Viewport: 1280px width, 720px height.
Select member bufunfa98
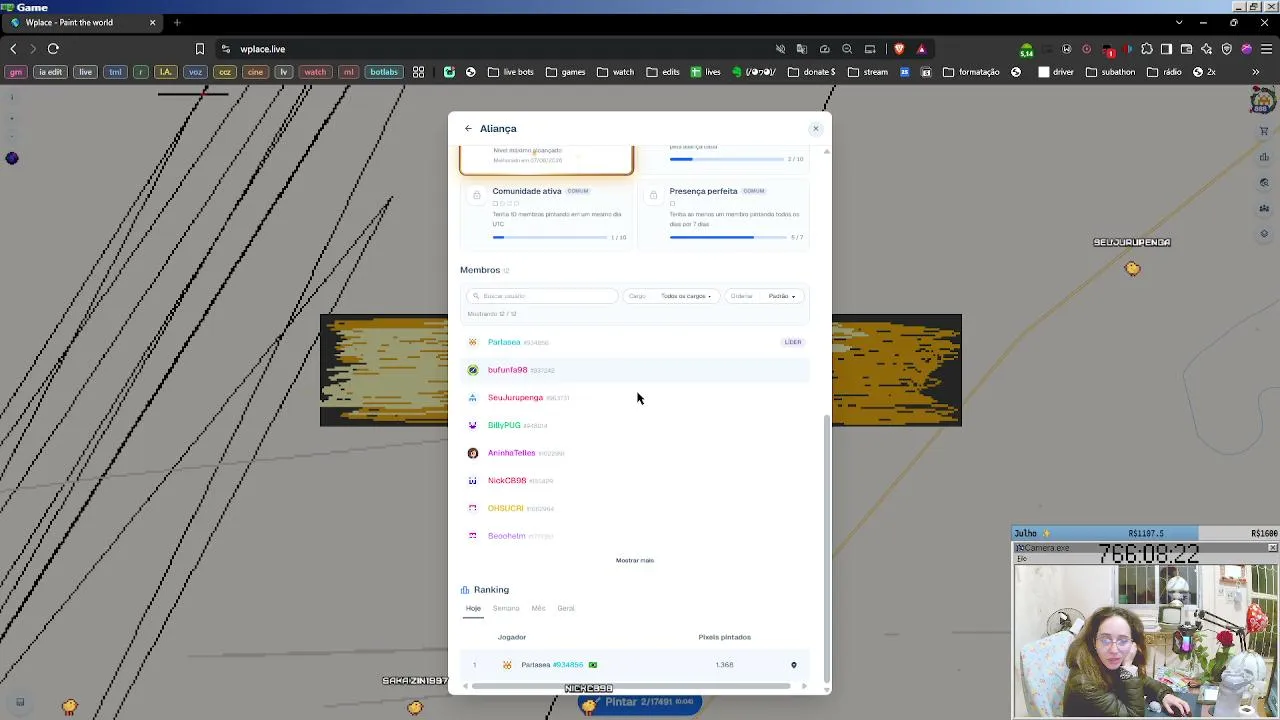(635, 370)
